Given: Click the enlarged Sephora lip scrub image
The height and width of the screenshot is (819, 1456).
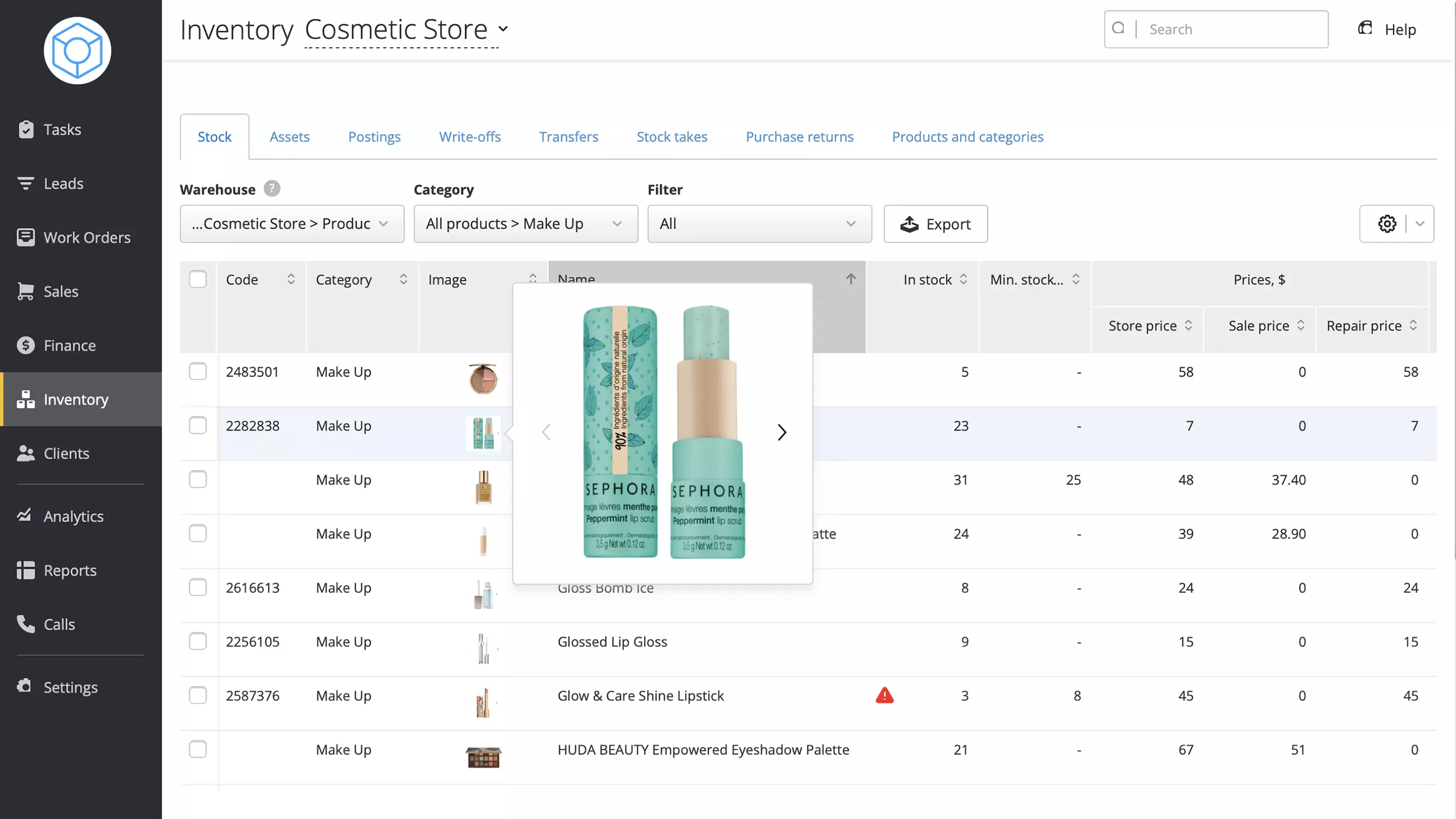Looking at the screenshot, I should coord(664,432).
